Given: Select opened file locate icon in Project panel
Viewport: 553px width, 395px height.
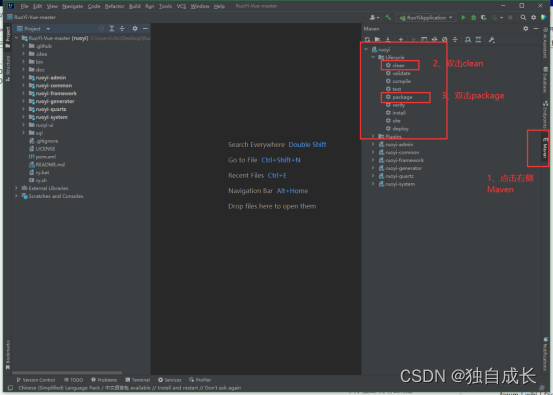Looking at the screenshot, I should tap(101, 29).
